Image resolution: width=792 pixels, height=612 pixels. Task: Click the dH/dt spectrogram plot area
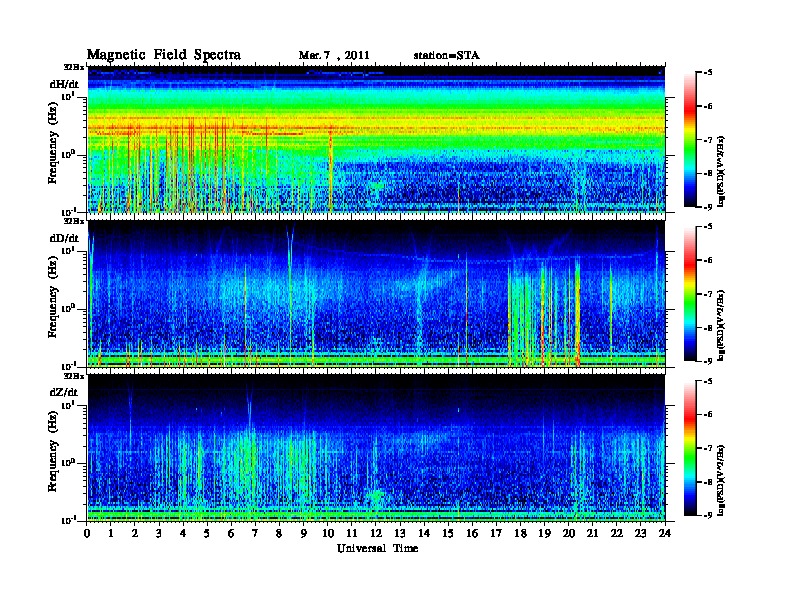pyautogui.click(x=376, y=139)
